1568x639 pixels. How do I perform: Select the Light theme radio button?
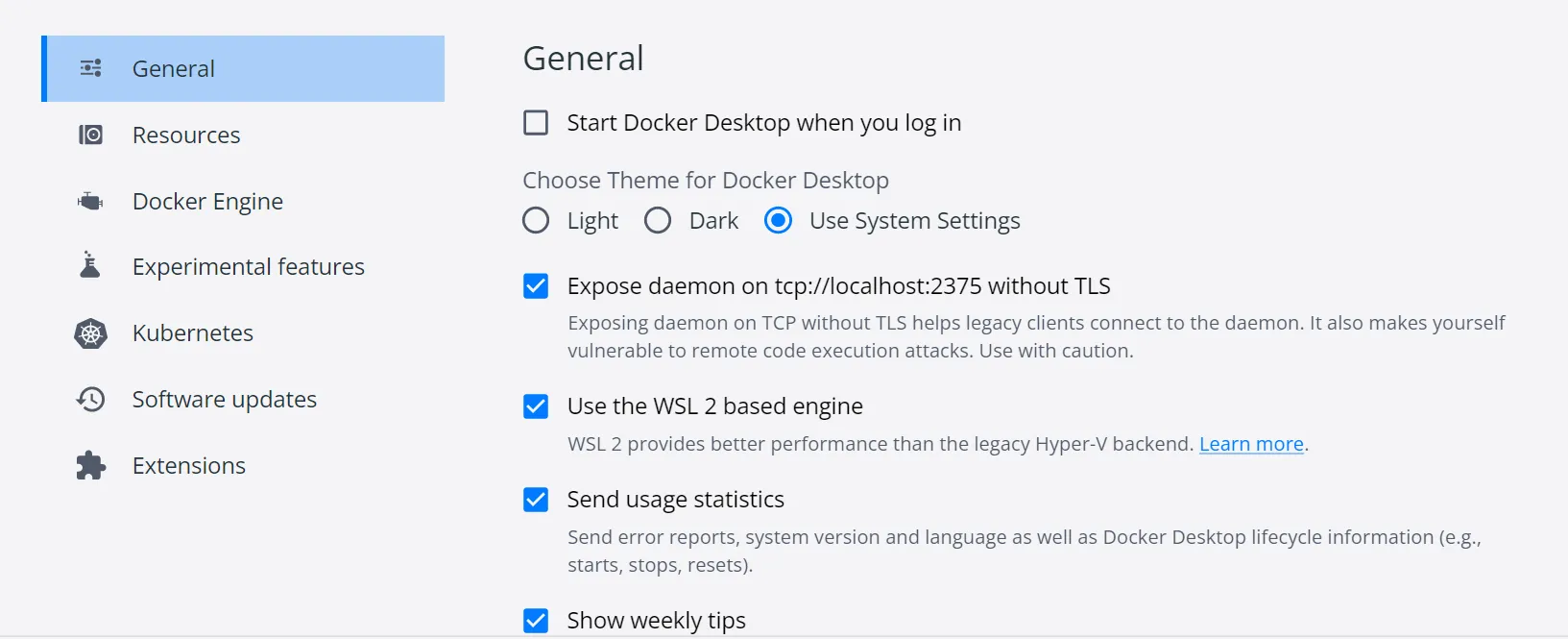coord(536,221)
